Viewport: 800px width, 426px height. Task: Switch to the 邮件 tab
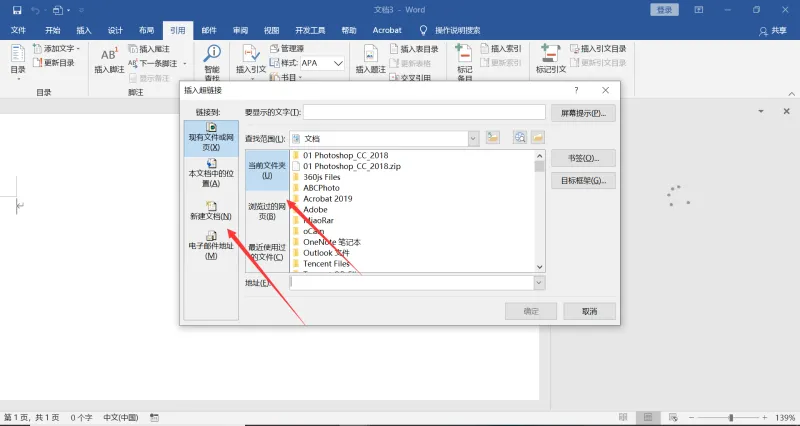pyautogui.click(x=209, y=30)
